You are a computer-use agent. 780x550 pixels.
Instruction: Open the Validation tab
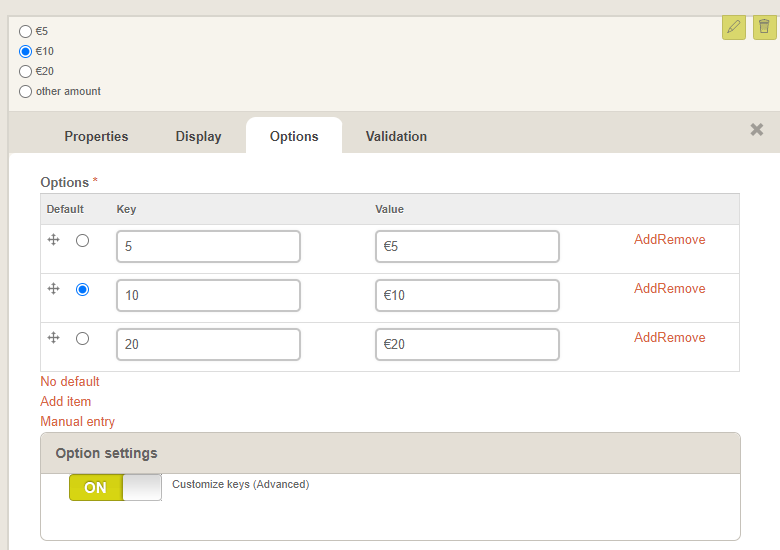[x=396, y=136]
